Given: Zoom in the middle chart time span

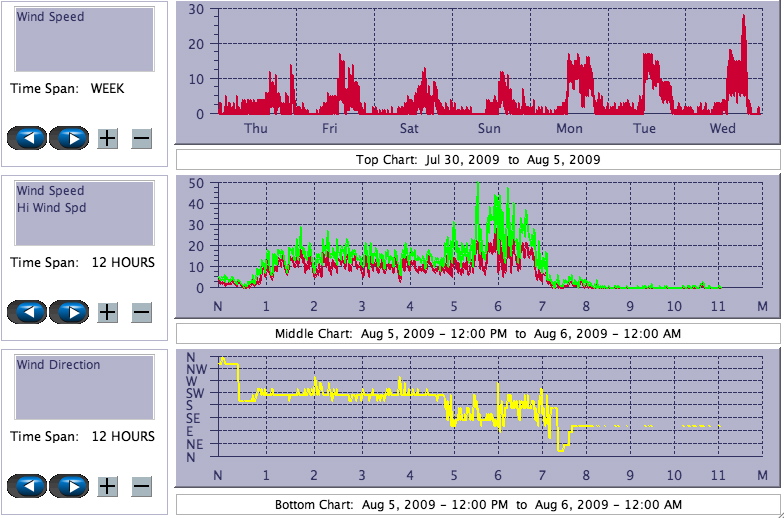Looking at the screenshot, I should 108,312.
